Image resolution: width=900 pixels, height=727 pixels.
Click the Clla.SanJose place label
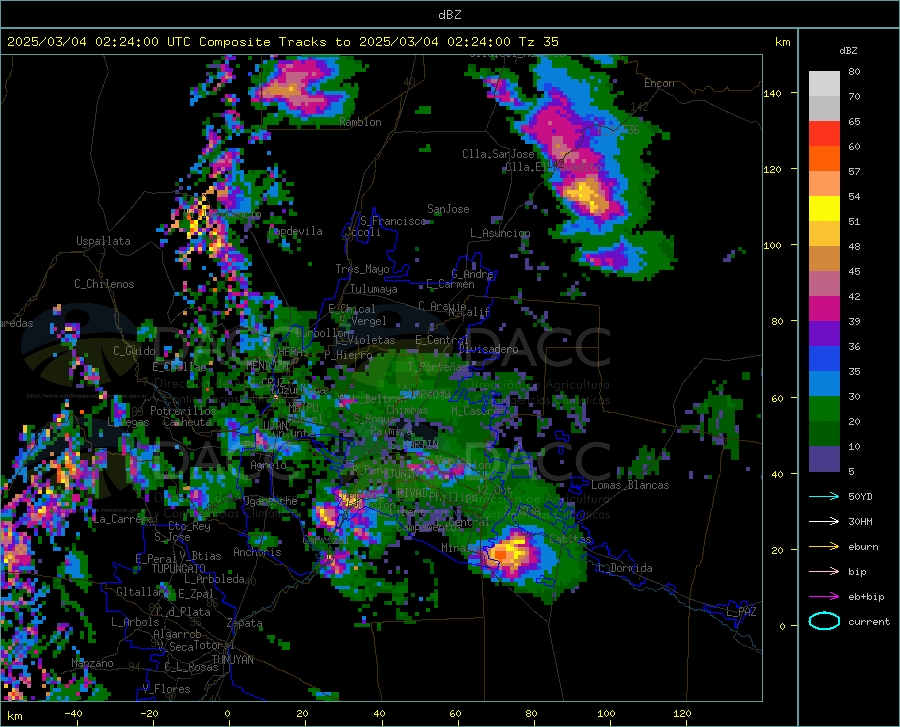point(498,154)
